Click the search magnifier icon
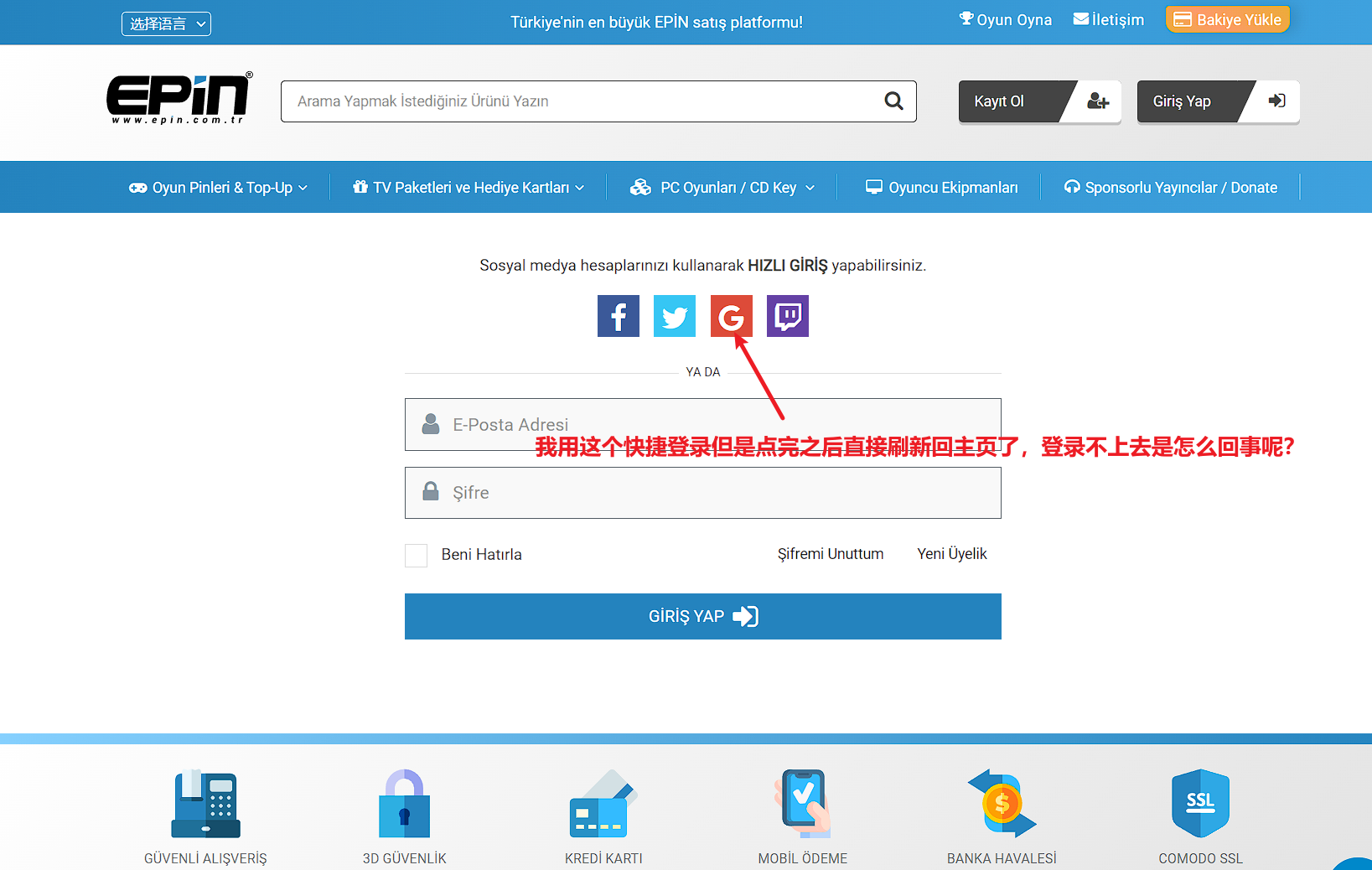 tap(894, 101)
